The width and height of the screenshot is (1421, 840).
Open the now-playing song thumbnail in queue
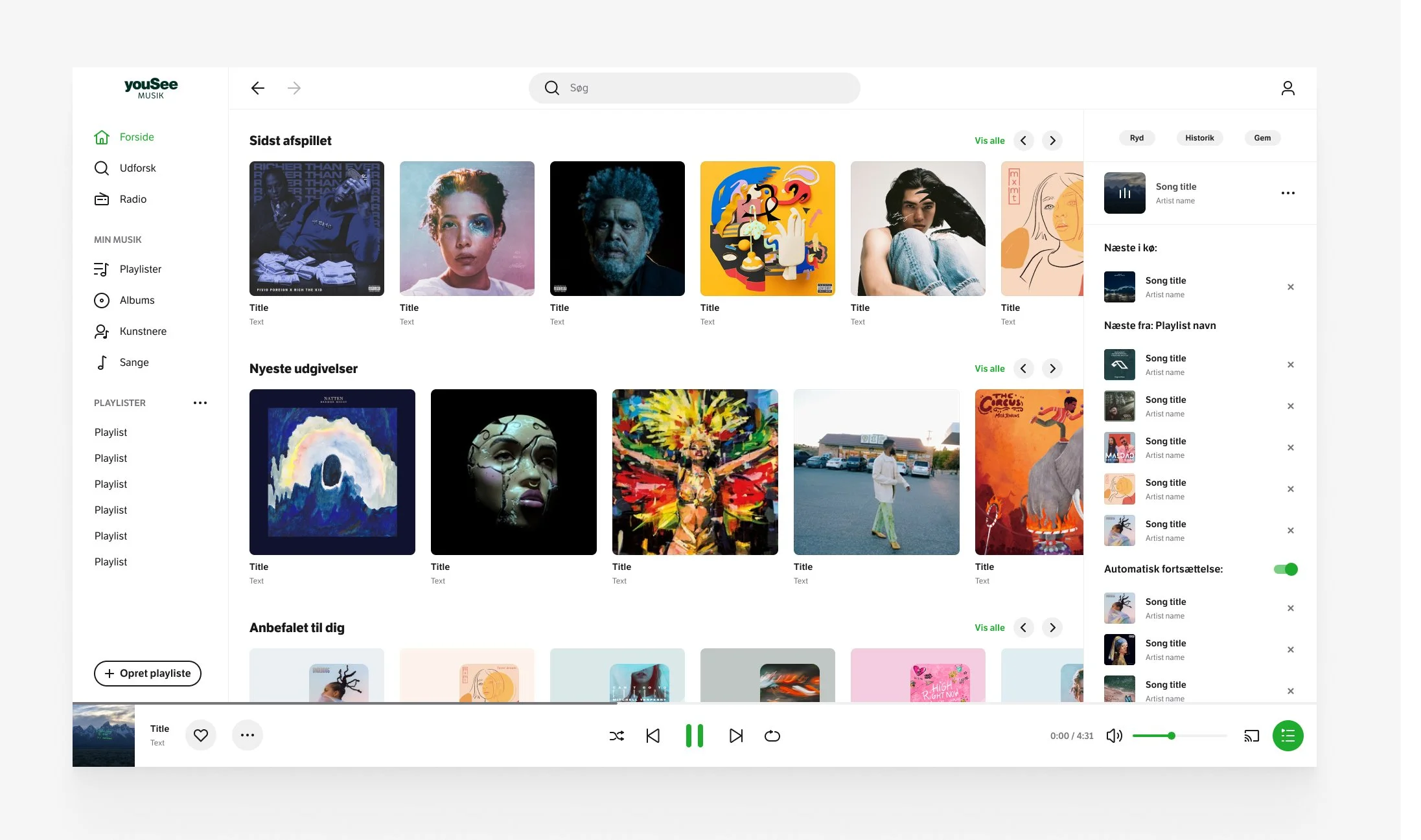pos(1125,193)
